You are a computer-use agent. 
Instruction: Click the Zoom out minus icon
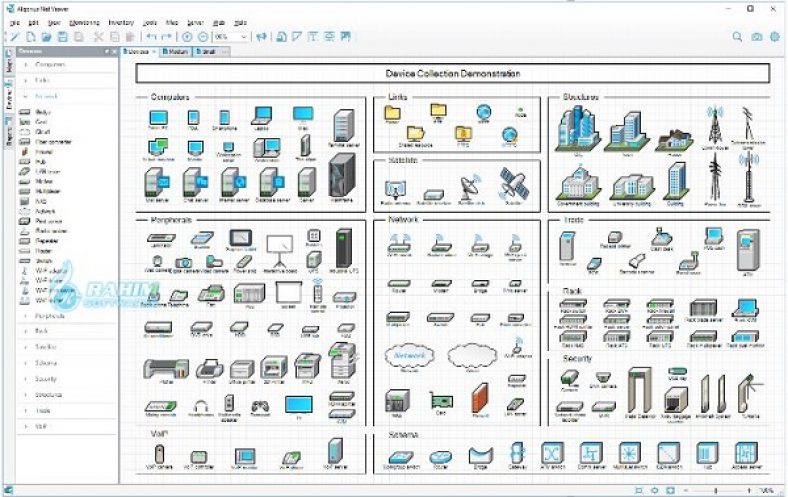(203, 37)
